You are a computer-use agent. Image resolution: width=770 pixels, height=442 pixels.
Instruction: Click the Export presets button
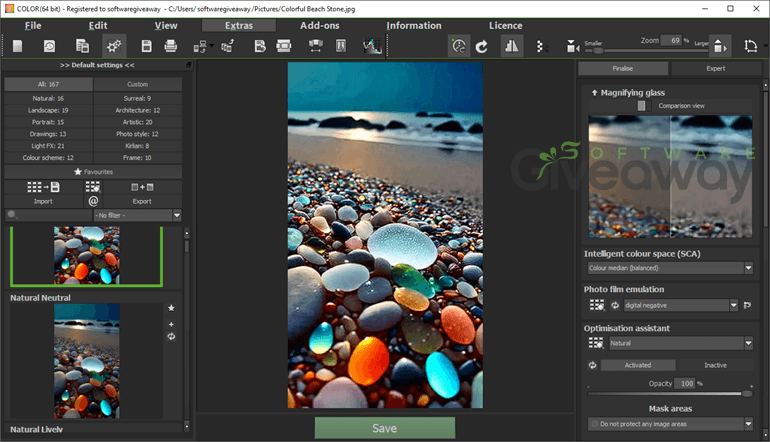click(142, 193)
